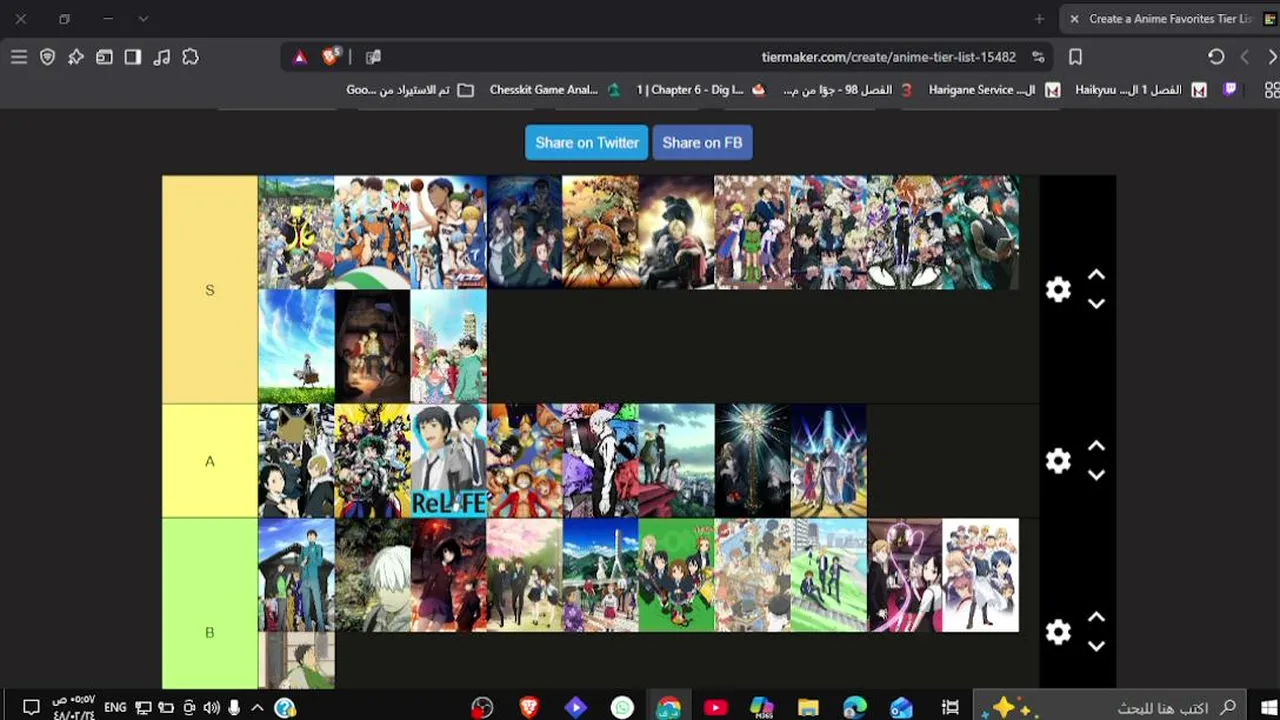Screen dimensions: 1280x720
Task: Open the Brave hamburger menu
Action: click(x=19, y=57)
